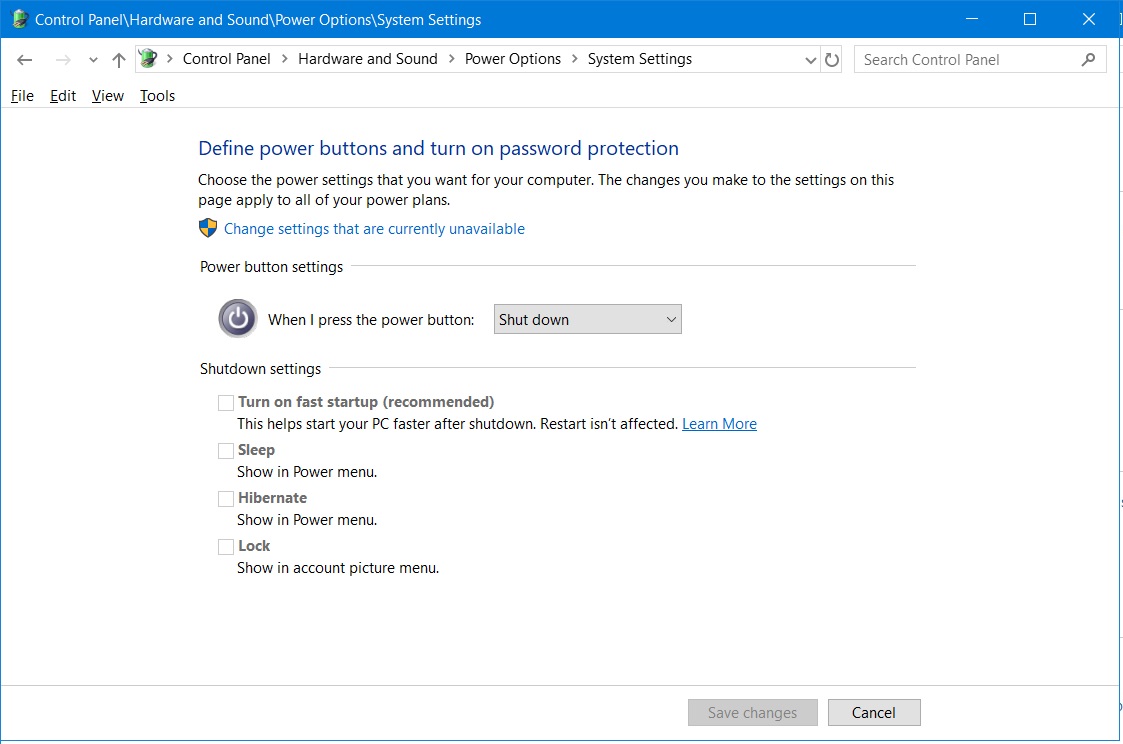
Task: Navigate to Hardware and Sound breadcrumb
Action: pyautogui.click(x=367, y=59)
